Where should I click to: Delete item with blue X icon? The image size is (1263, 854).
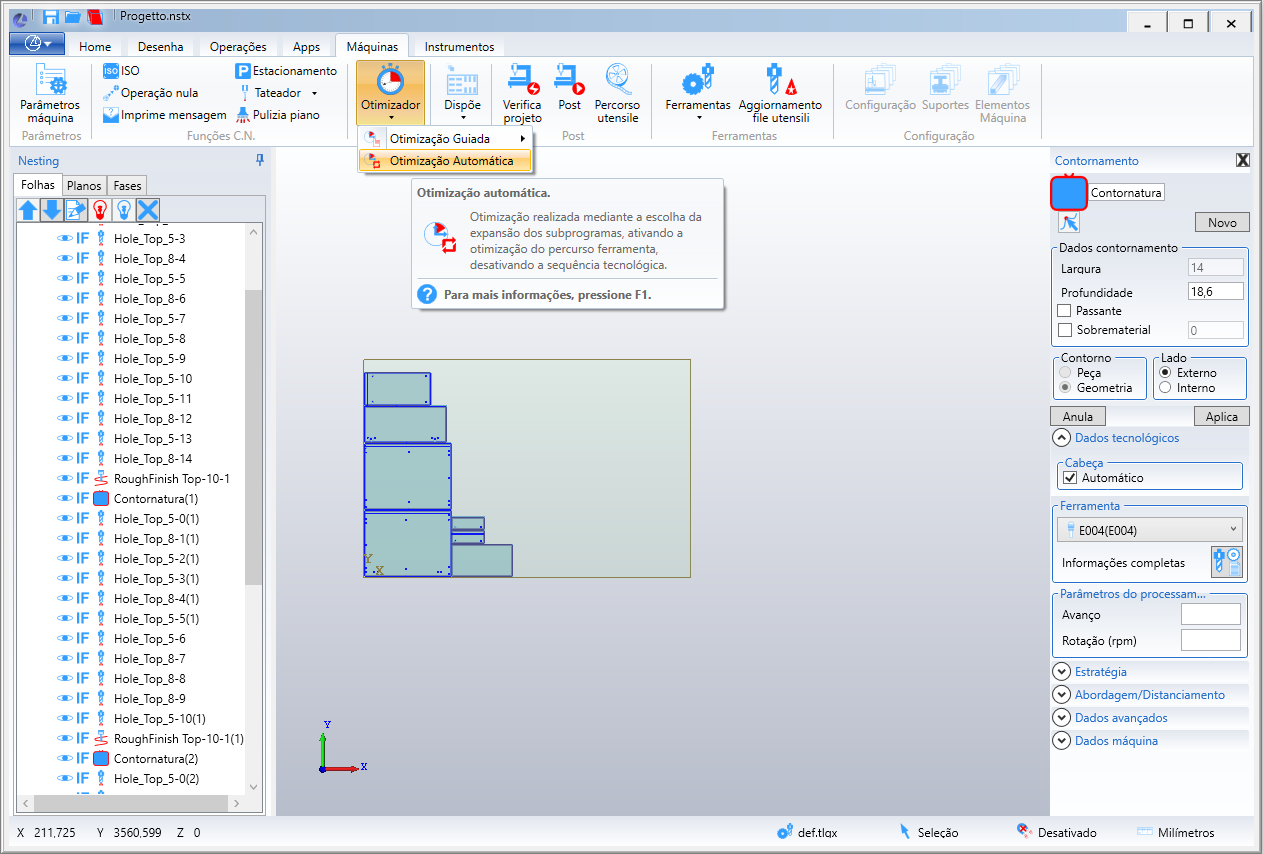tap(148, 210)
